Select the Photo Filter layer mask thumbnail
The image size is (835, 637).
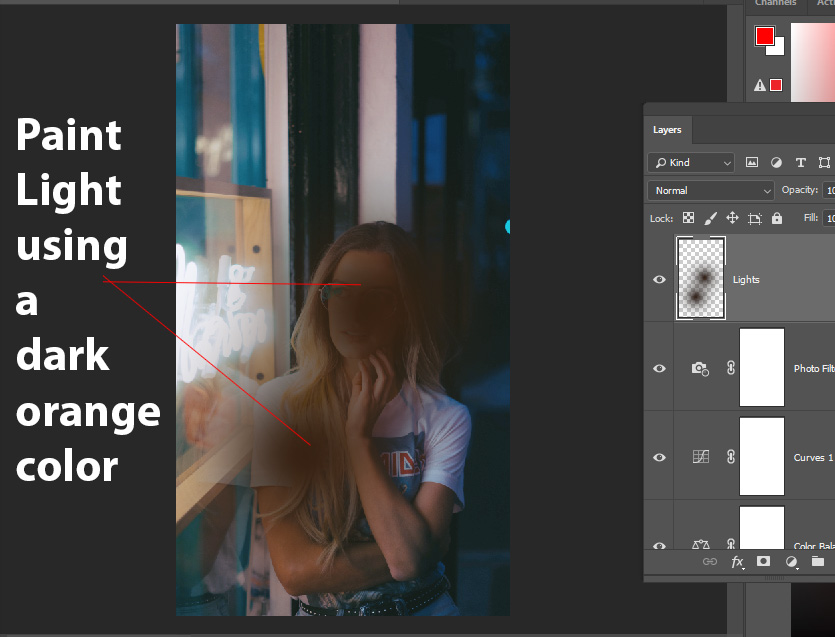(x=762, y=368)
